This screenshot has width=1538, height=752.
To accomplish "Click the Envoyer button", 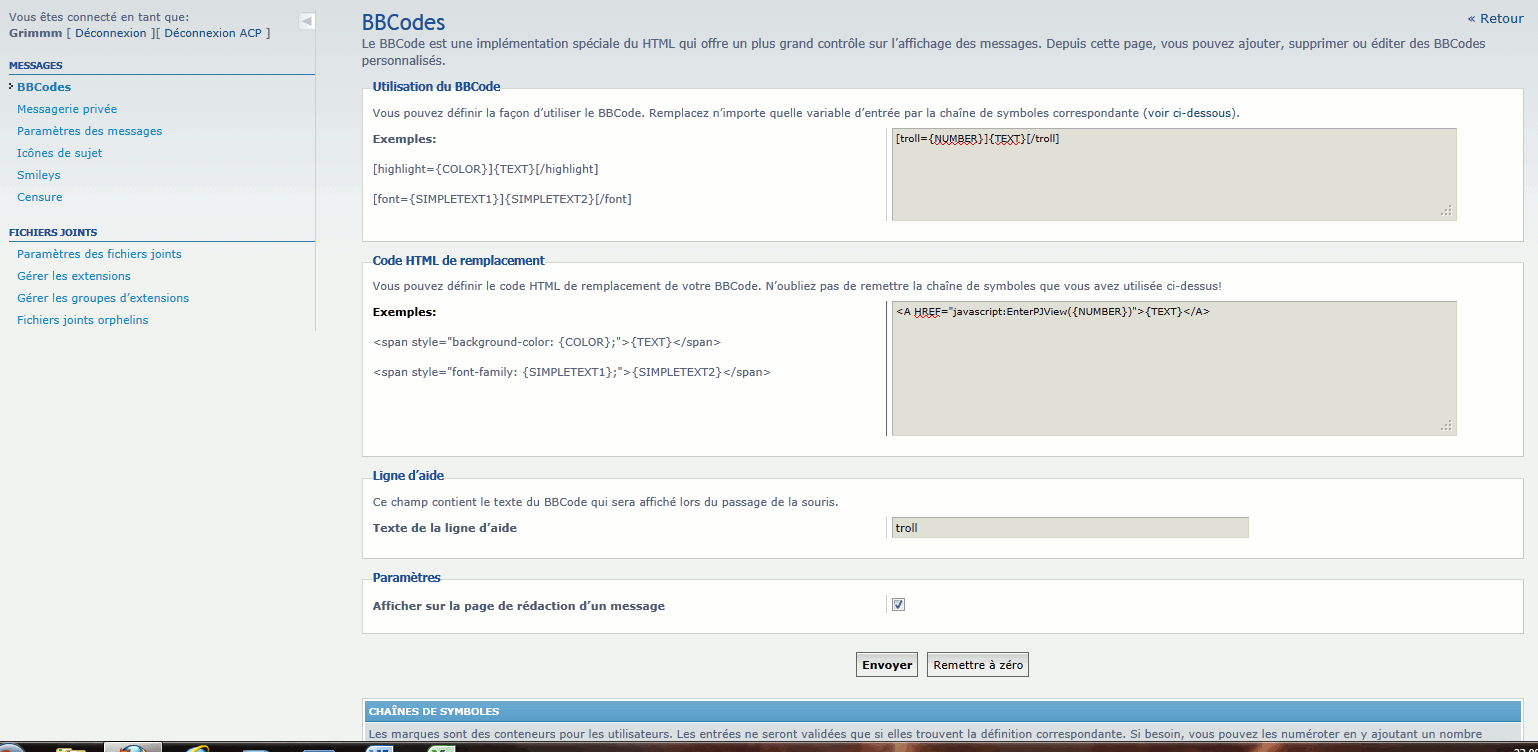I will coord(887,665).
